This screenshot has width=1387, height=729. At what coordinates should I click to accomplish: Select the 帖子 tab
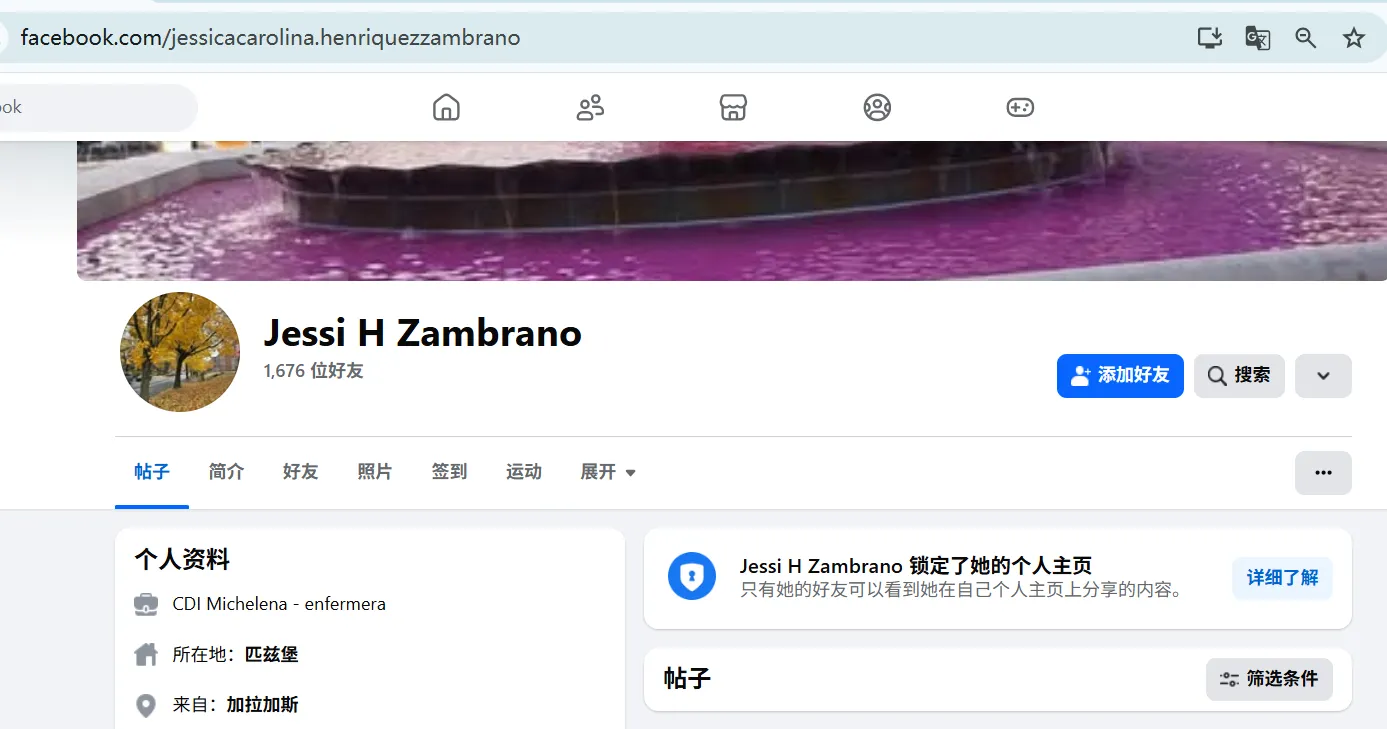click(152, 472)
